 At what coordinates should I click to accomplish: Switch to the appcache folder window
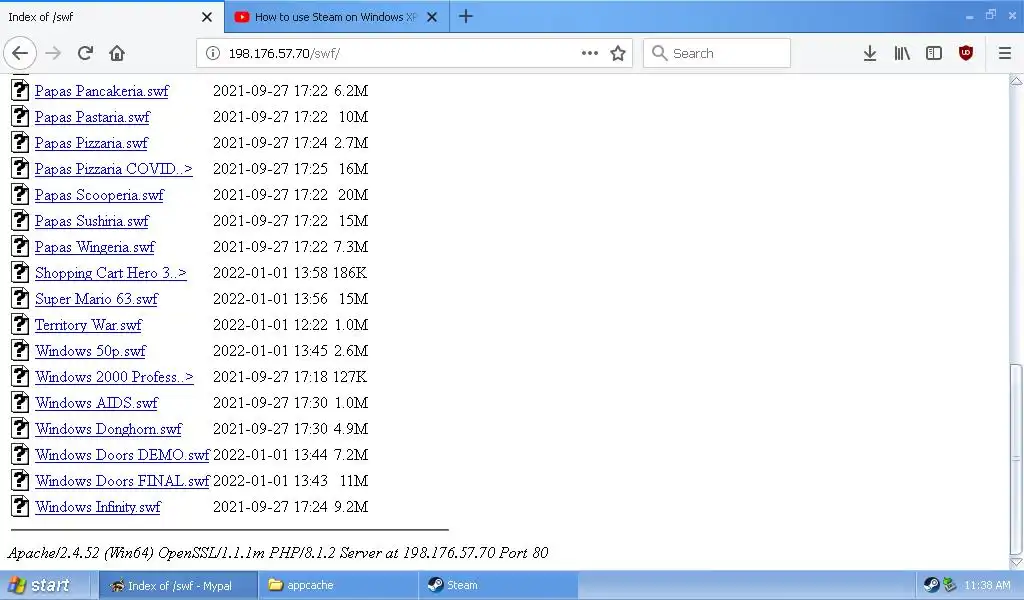[x=338, y=586]
